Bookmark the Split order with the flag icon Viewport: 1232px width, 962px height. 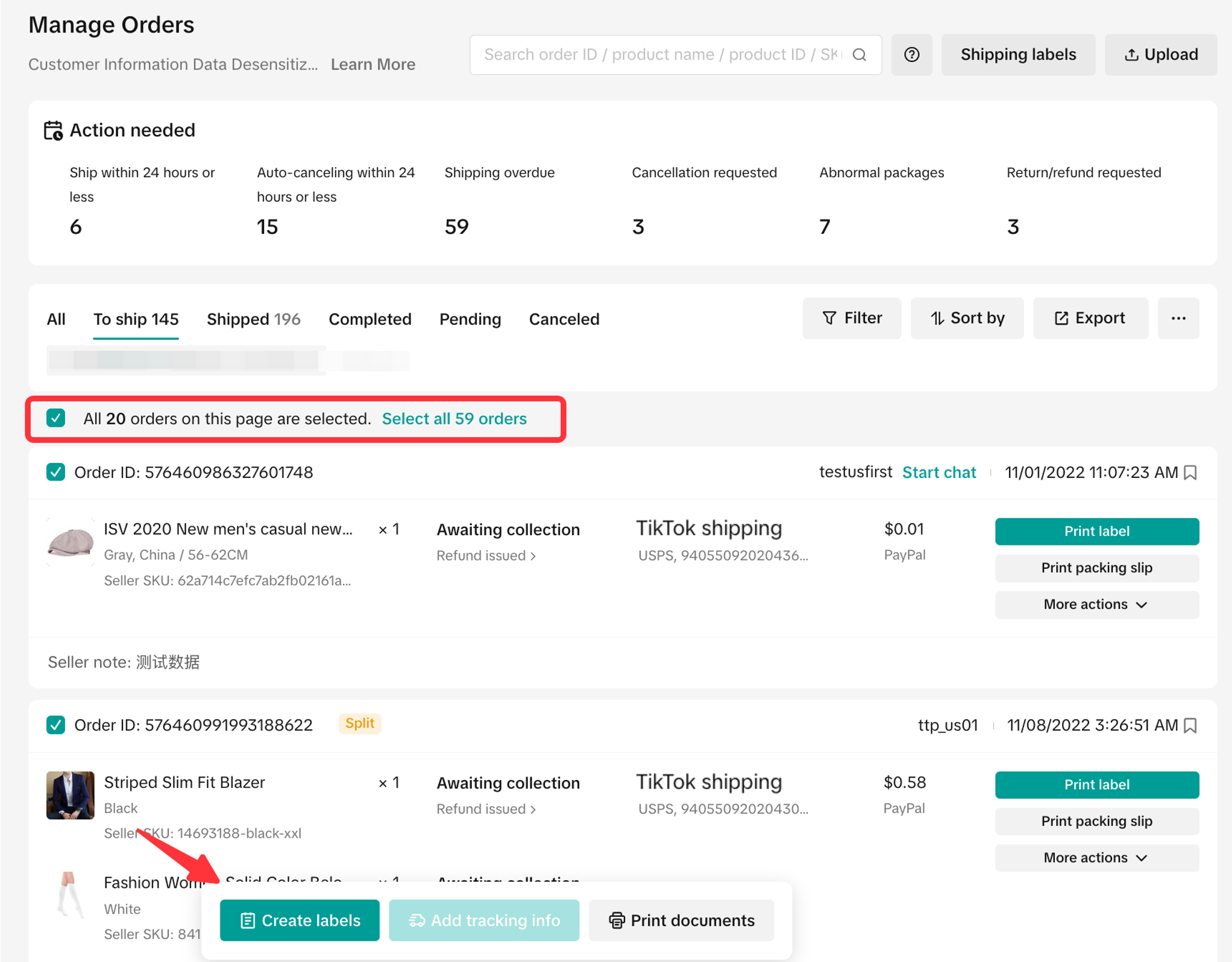tap(1190, 725)
